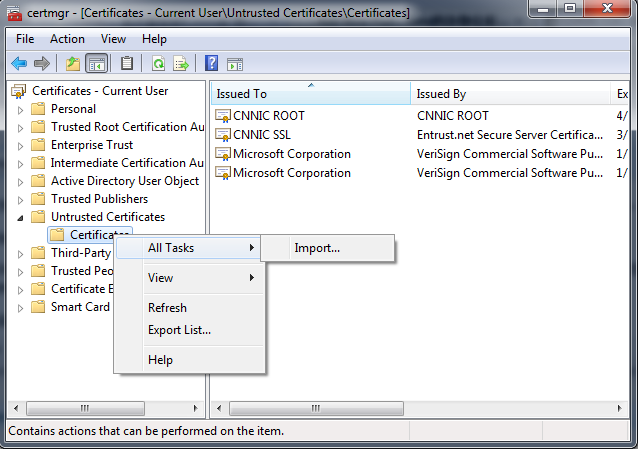Click the right pane horizontal scrollbar thumb
This screenshot has width=638, height=449.
316,408
